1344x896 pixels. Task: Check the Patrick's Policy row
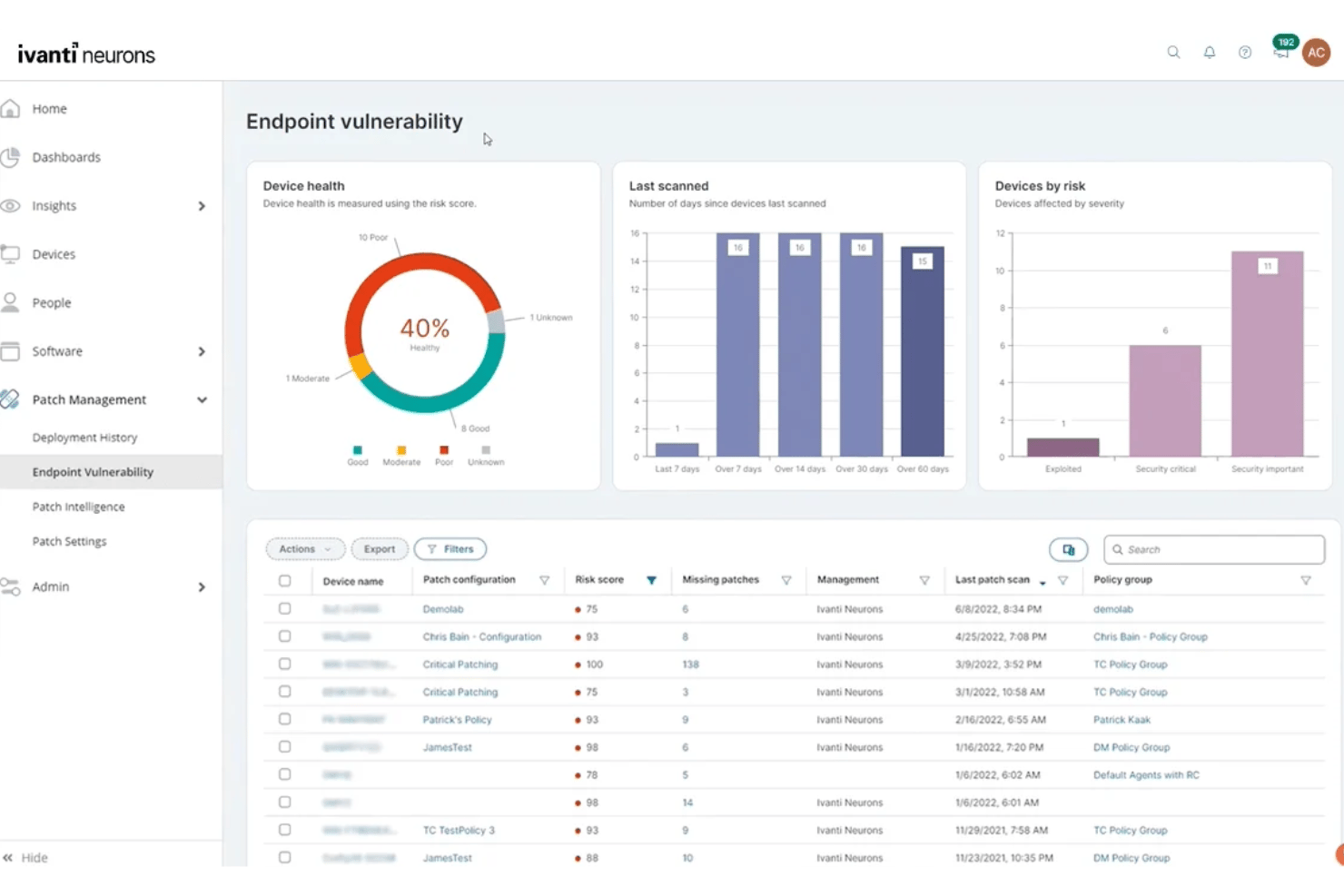pyautogui.click(x=285, y=719)
